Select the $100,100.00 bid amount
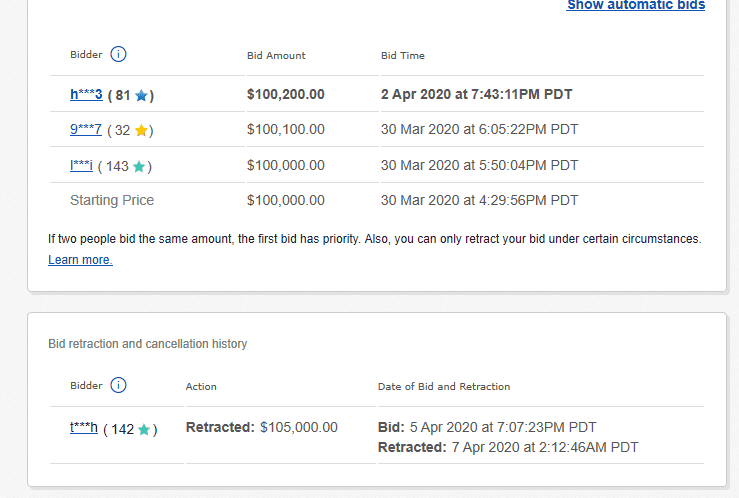The image size is (739, 498). click(286, 129)
